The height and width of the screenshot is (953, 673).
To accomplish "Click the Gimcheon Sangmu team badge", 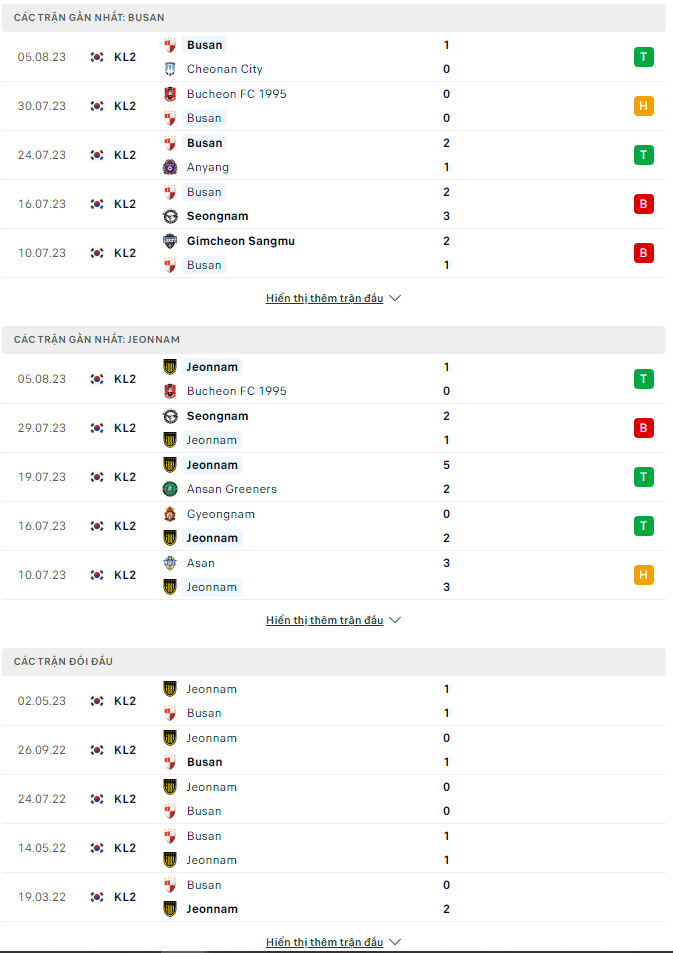I will pyautogui.click(x=170, y=241).
